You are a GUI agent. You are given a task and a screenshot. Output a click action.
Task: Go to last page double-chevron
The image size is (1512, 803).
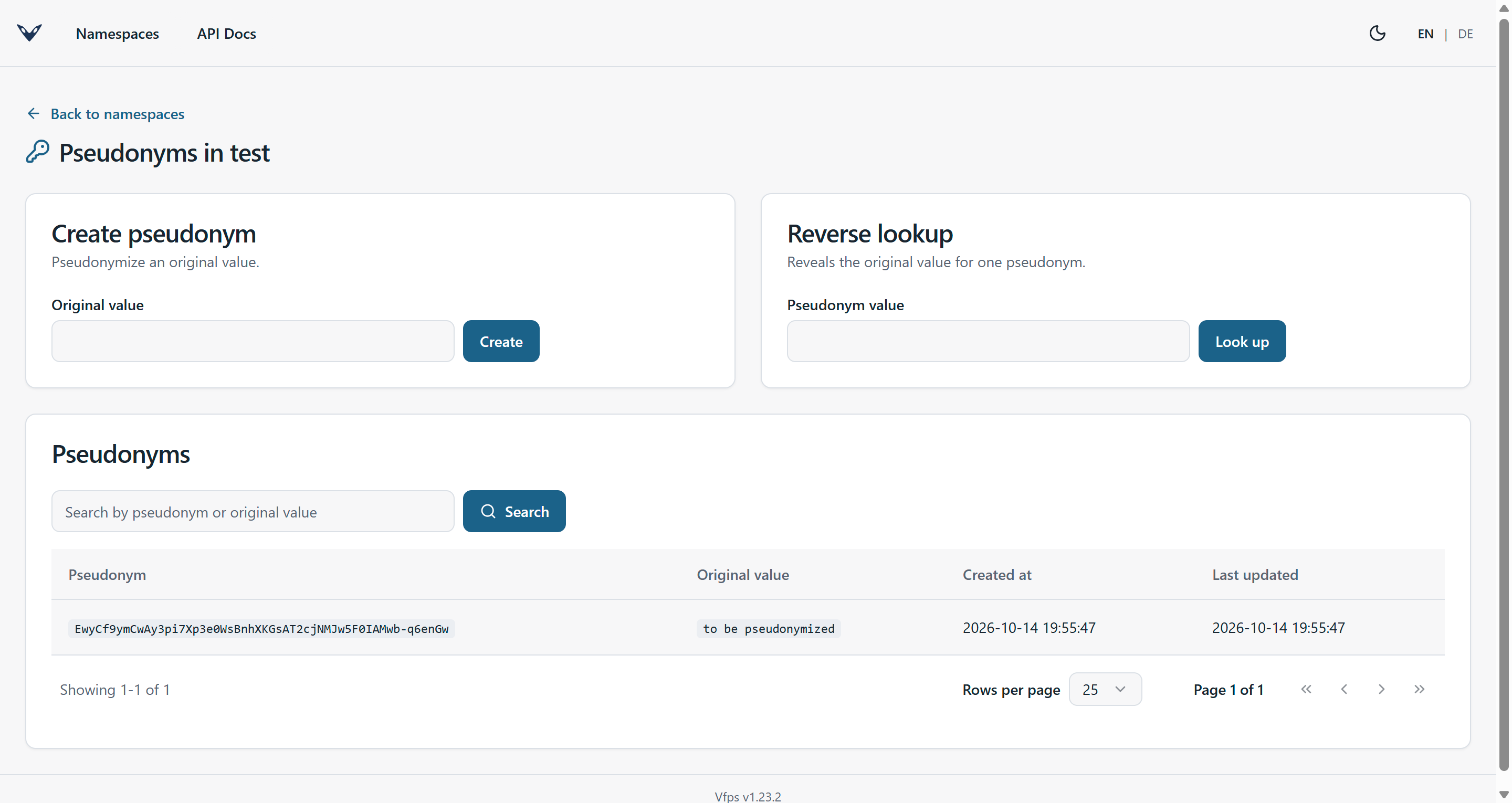click(1419, 689)
